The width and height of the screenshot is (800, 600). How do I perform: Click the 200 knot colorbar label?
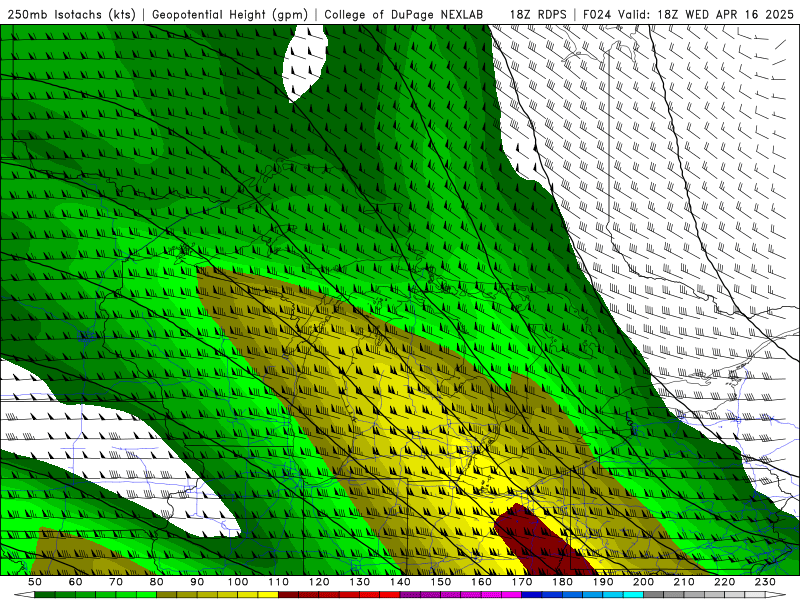click(643, 582)
